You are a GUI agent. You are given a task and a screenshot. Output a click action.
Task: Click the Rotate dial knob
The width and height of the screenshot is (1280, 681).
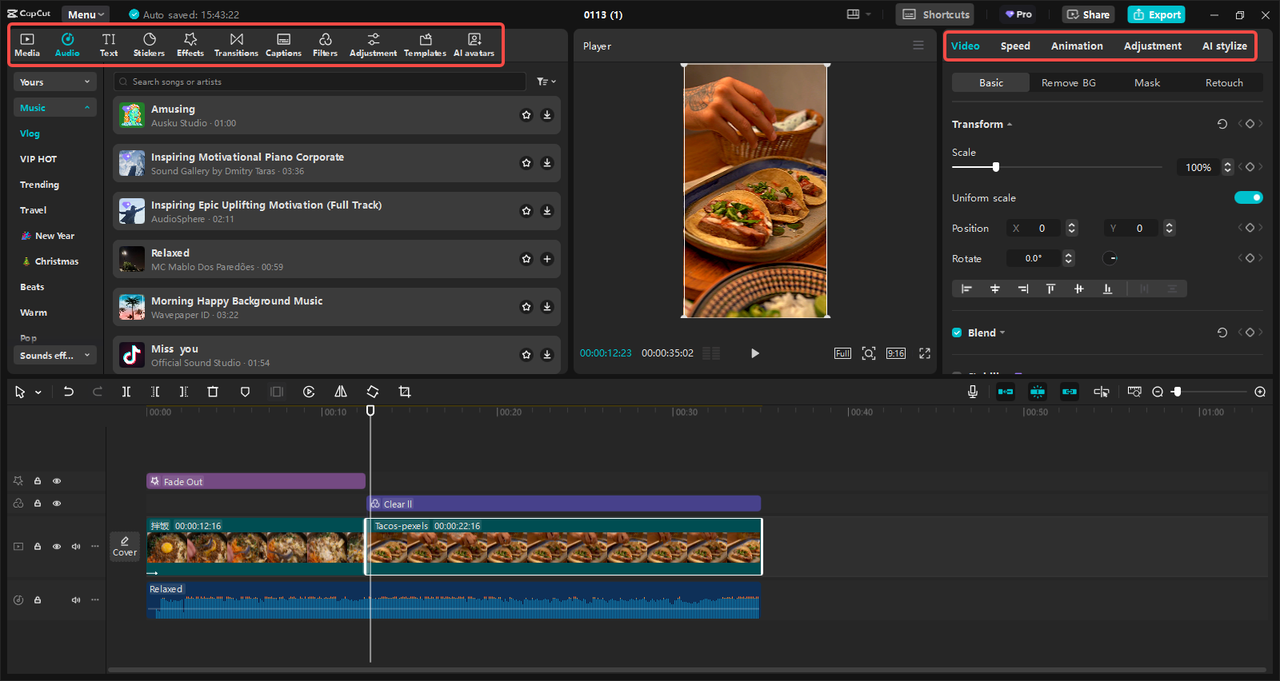pos(1110,258)
